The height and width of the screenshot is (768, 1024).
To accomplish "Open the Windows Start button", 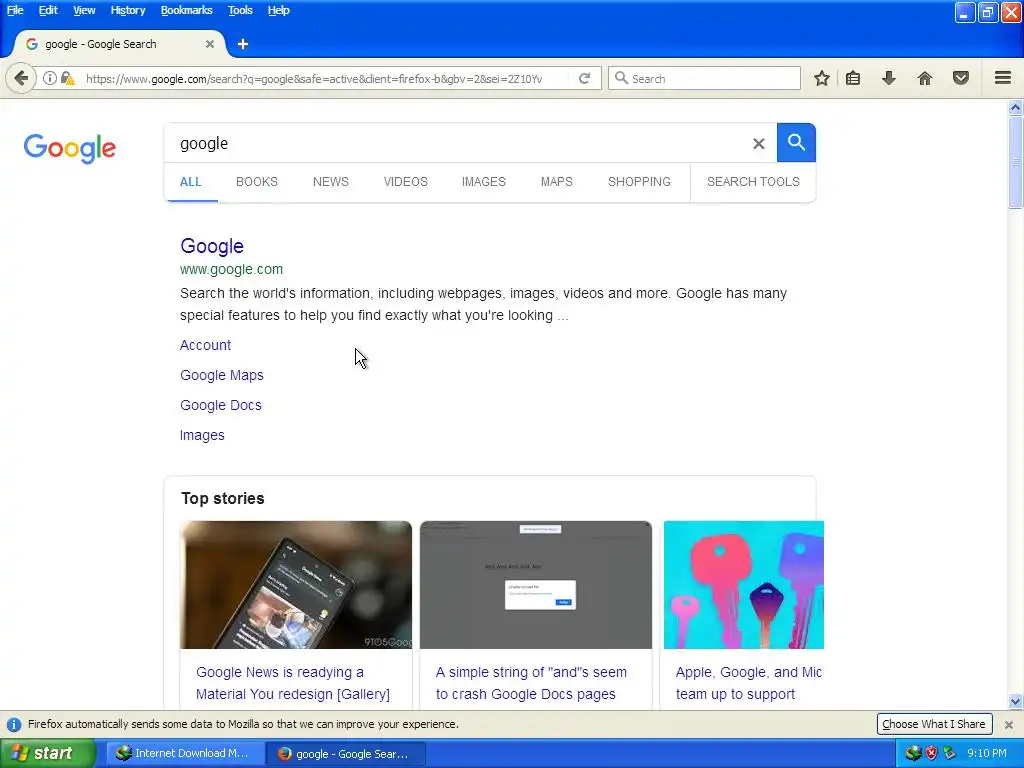I will pyautogui.click(x=48, y=753).
